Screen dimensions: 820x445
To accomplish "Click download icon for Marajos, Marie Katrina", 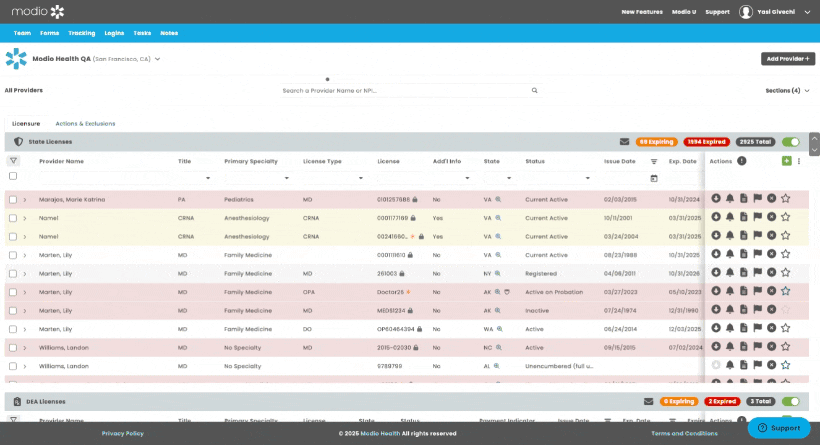I will click(x=715, y=199).
